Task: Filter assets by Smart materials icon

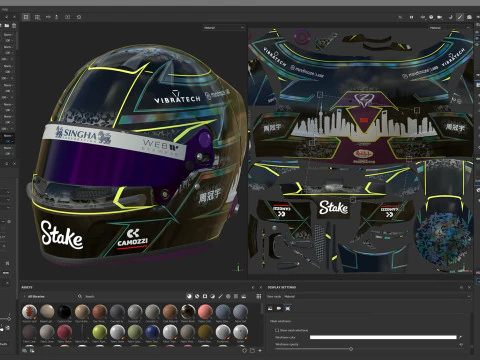Action: pos(197,296)
